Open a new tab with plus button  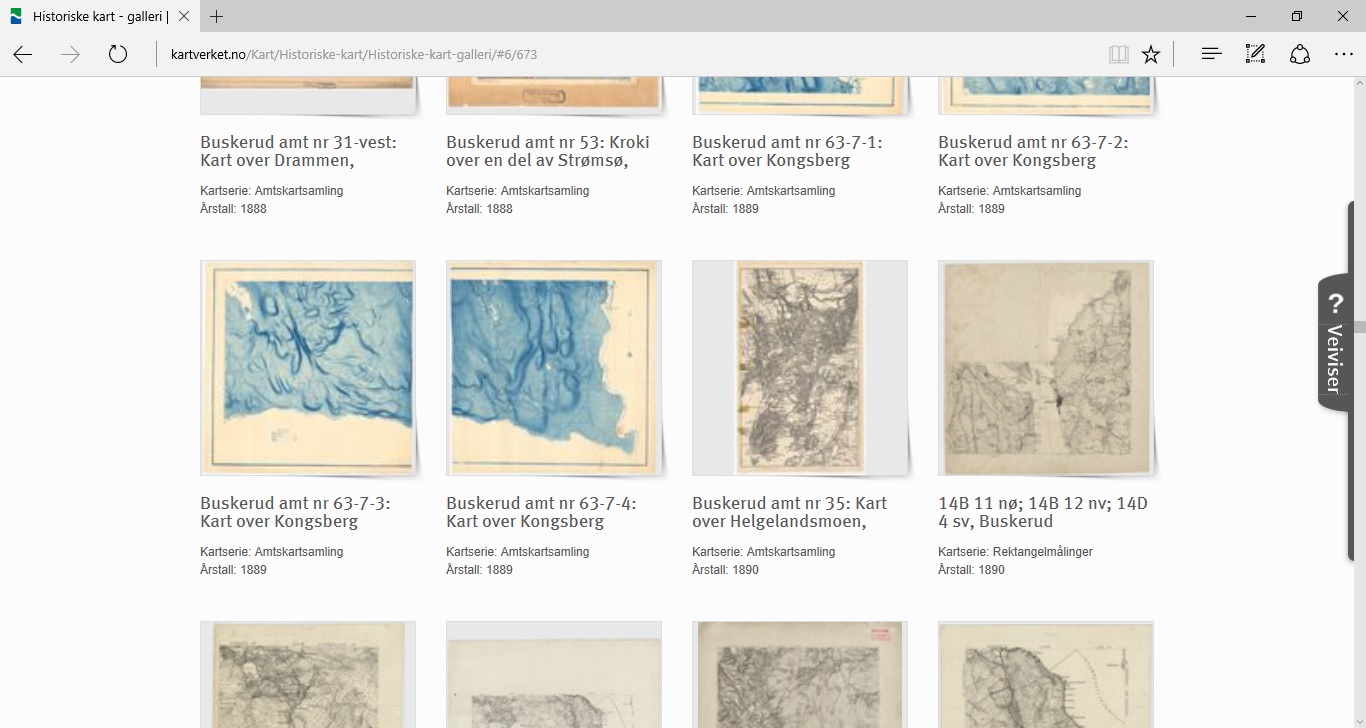pos(216,16)
